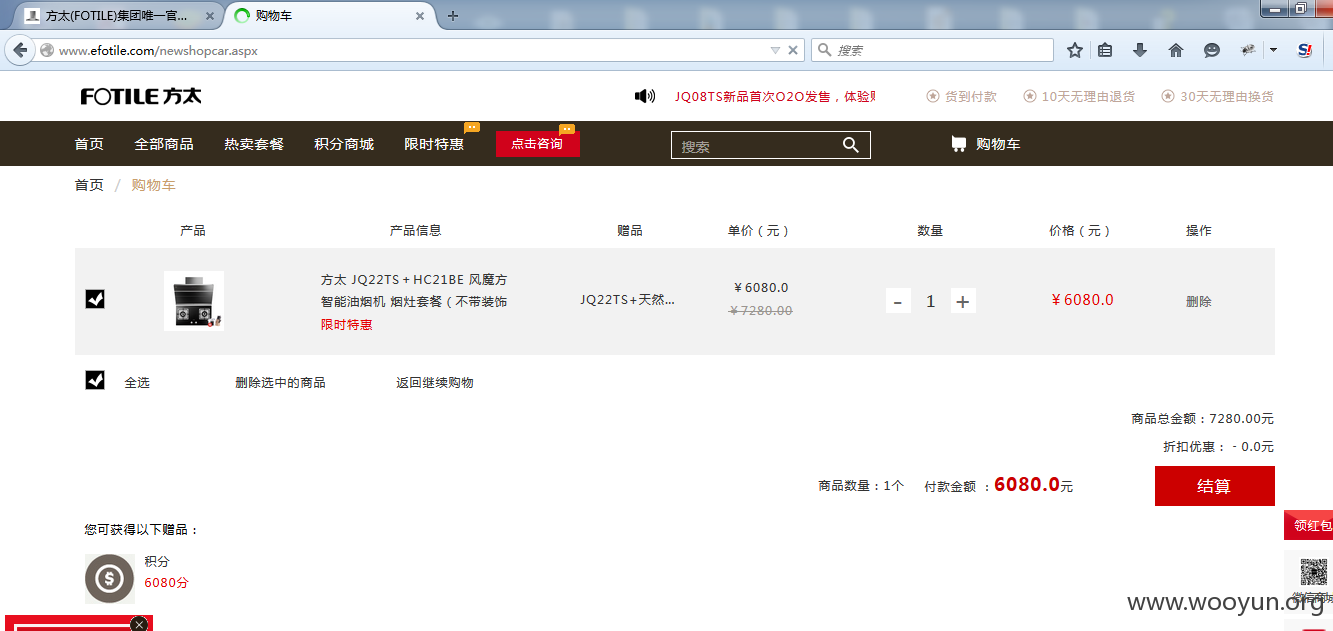Click the browser back arrow button
The image size is (1333, 631).
coord(20,50)
